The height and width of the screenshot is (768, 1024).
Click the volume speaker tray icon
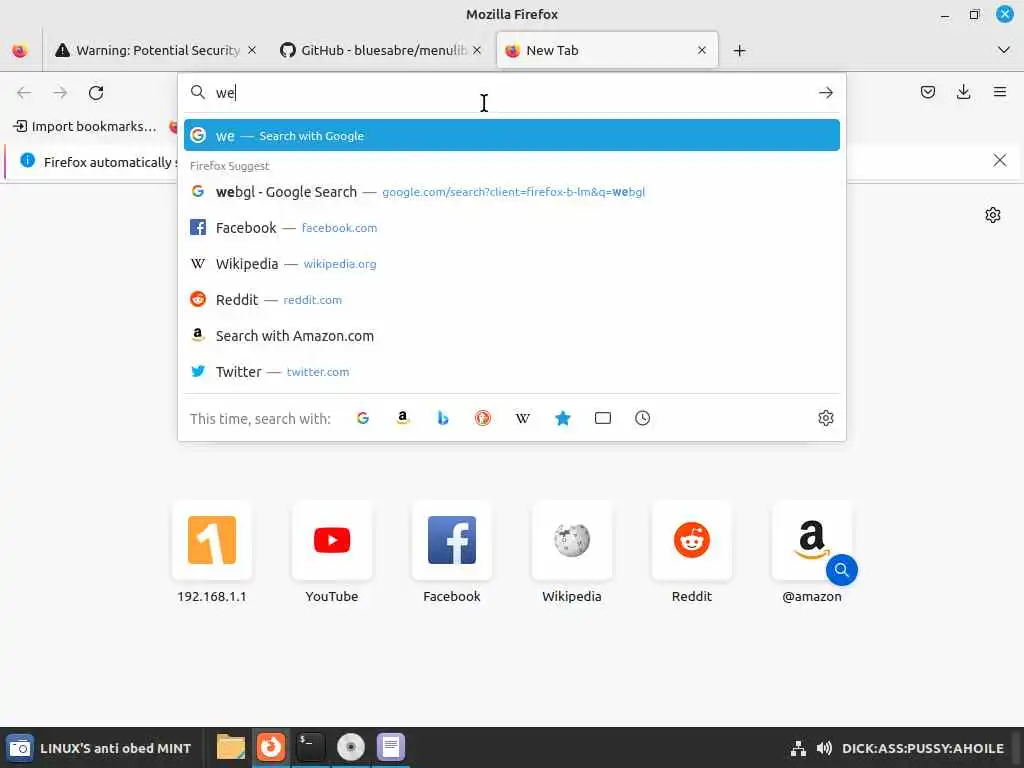click(x=824, y=748)
